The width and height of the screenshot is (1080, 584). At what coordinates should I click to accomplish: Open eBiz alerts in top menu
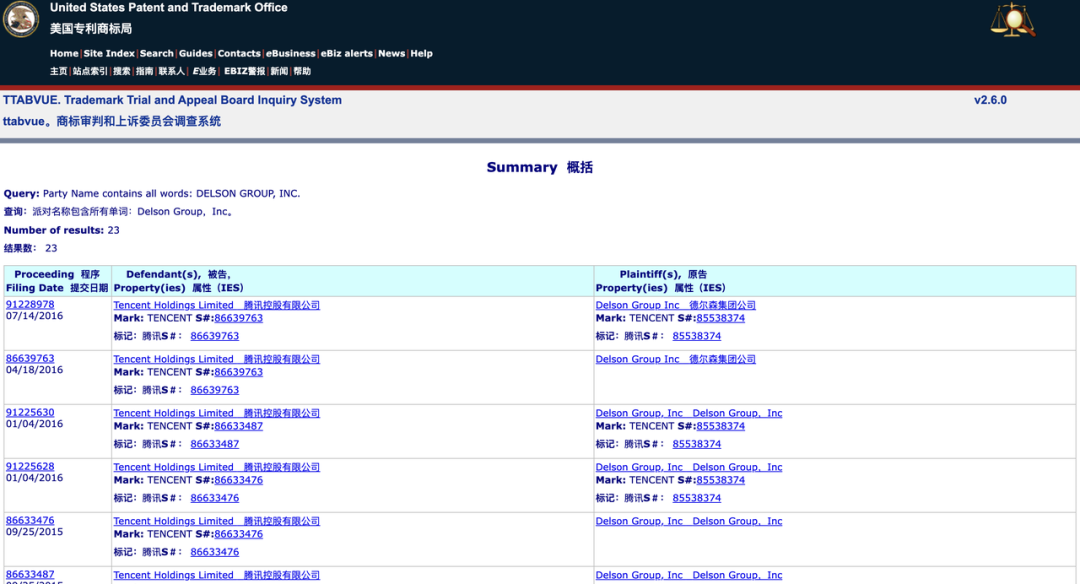pos(346,53)
